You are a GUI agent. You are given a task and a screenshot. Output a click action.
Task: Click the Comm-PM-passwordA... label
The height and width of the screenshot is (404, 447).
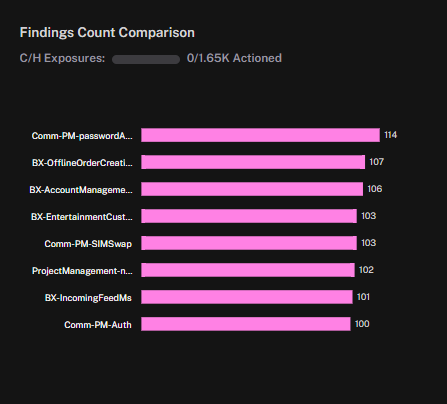point(82,136)
